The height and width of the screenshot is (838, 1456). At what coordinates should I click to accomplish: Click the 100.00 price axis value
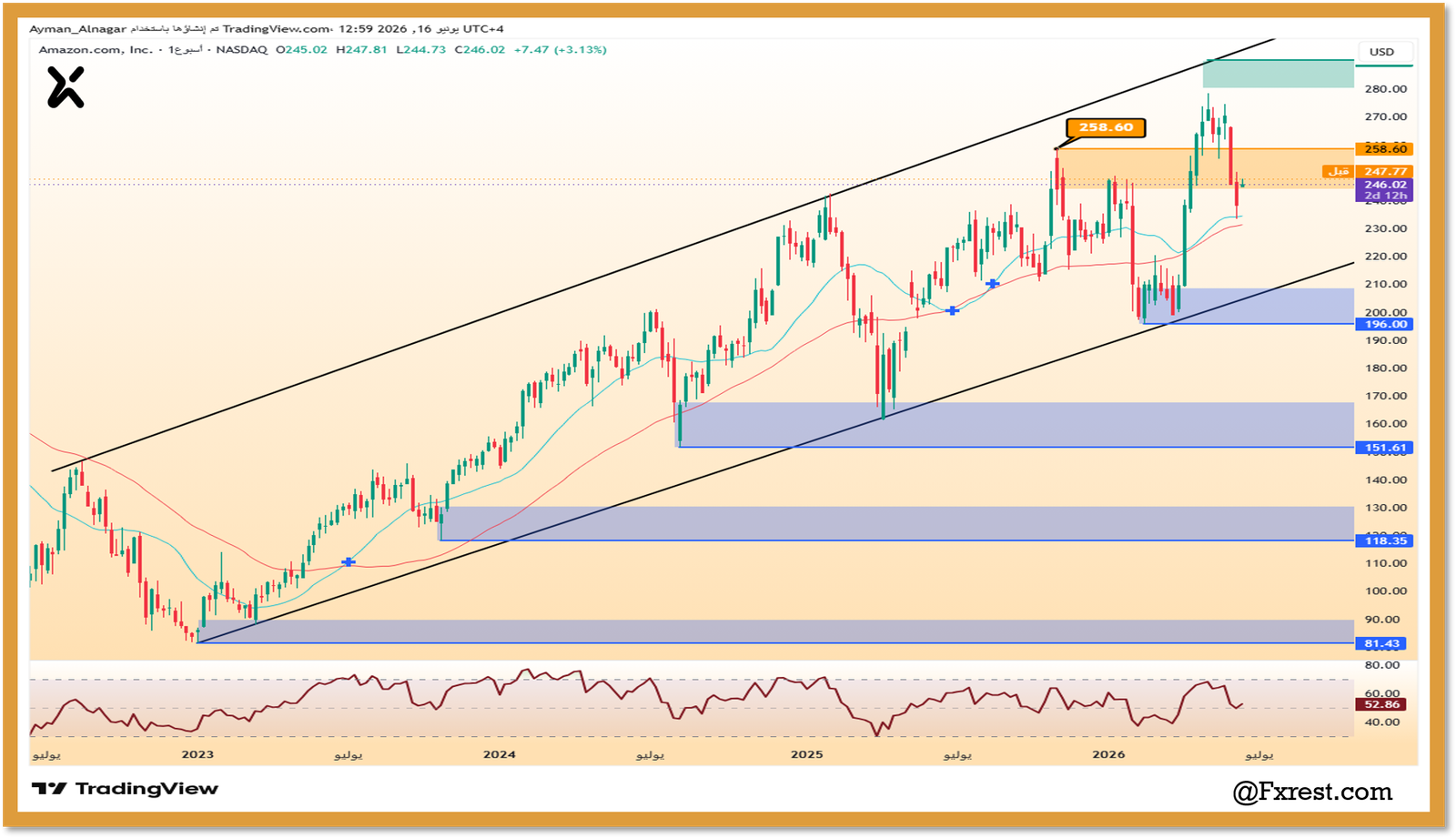1385,591
